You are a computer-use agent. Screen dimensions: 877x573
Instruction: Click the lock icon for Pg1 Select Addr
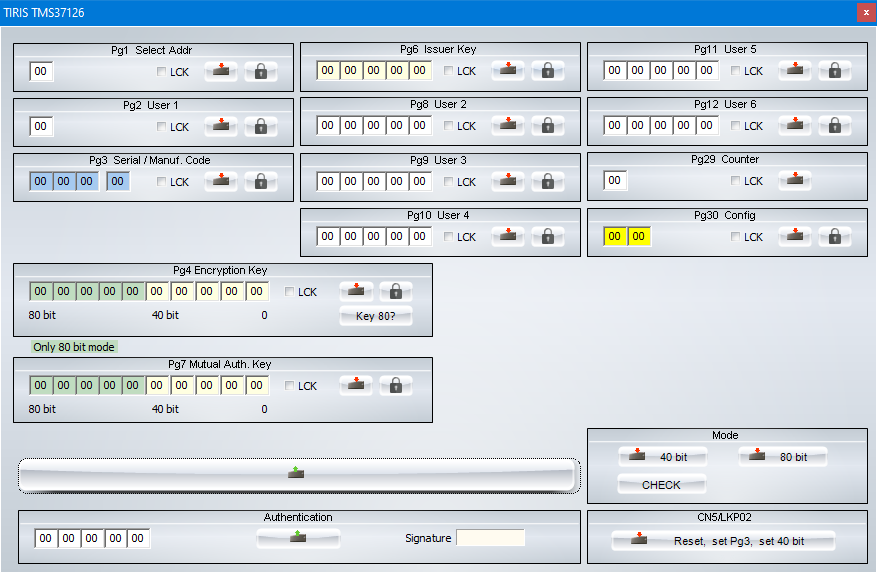[x=261, y=71]
